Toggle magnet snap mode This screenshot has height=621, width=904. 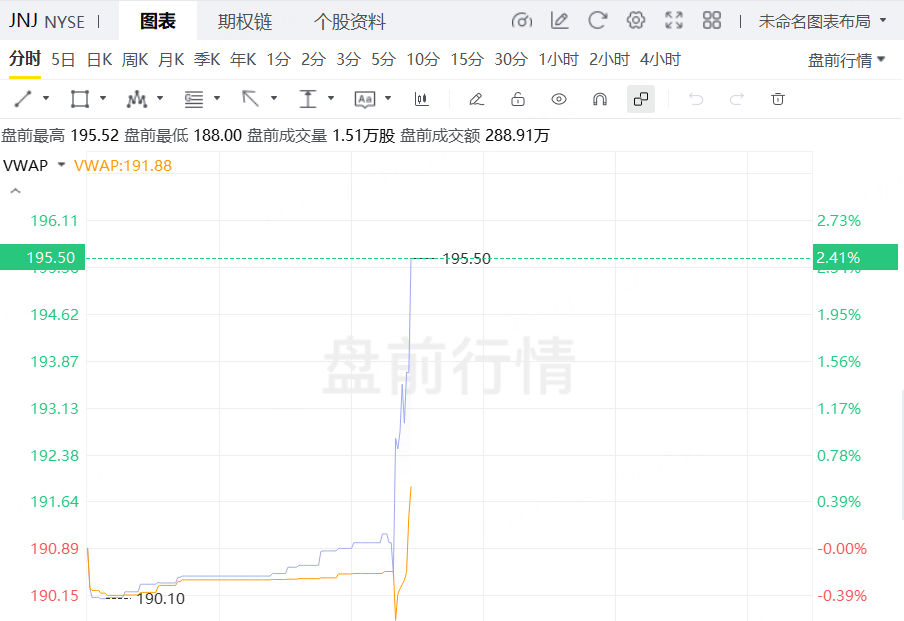click(600, 99)
